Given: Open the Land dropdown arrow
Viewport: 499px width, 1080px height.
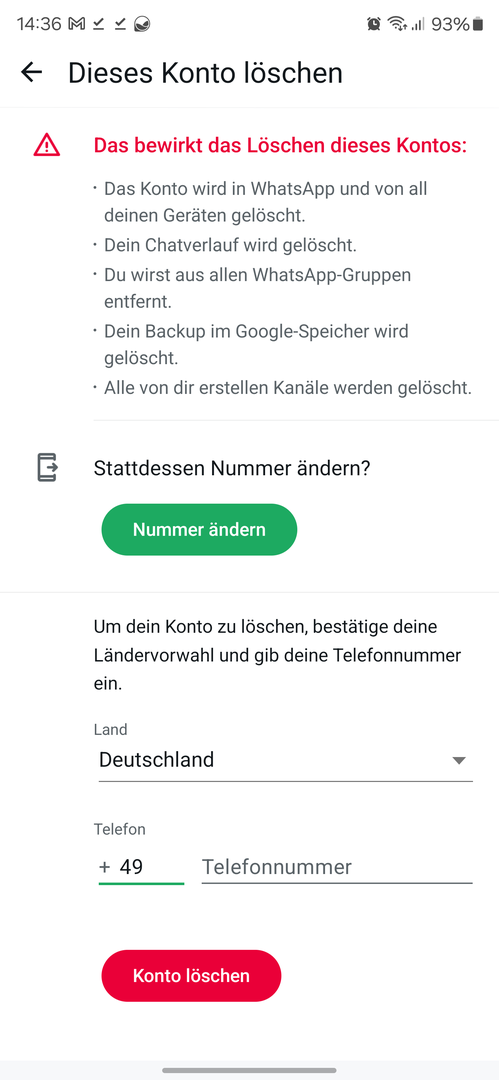Looking at the screenshot, I should click(x=459, y=760).
